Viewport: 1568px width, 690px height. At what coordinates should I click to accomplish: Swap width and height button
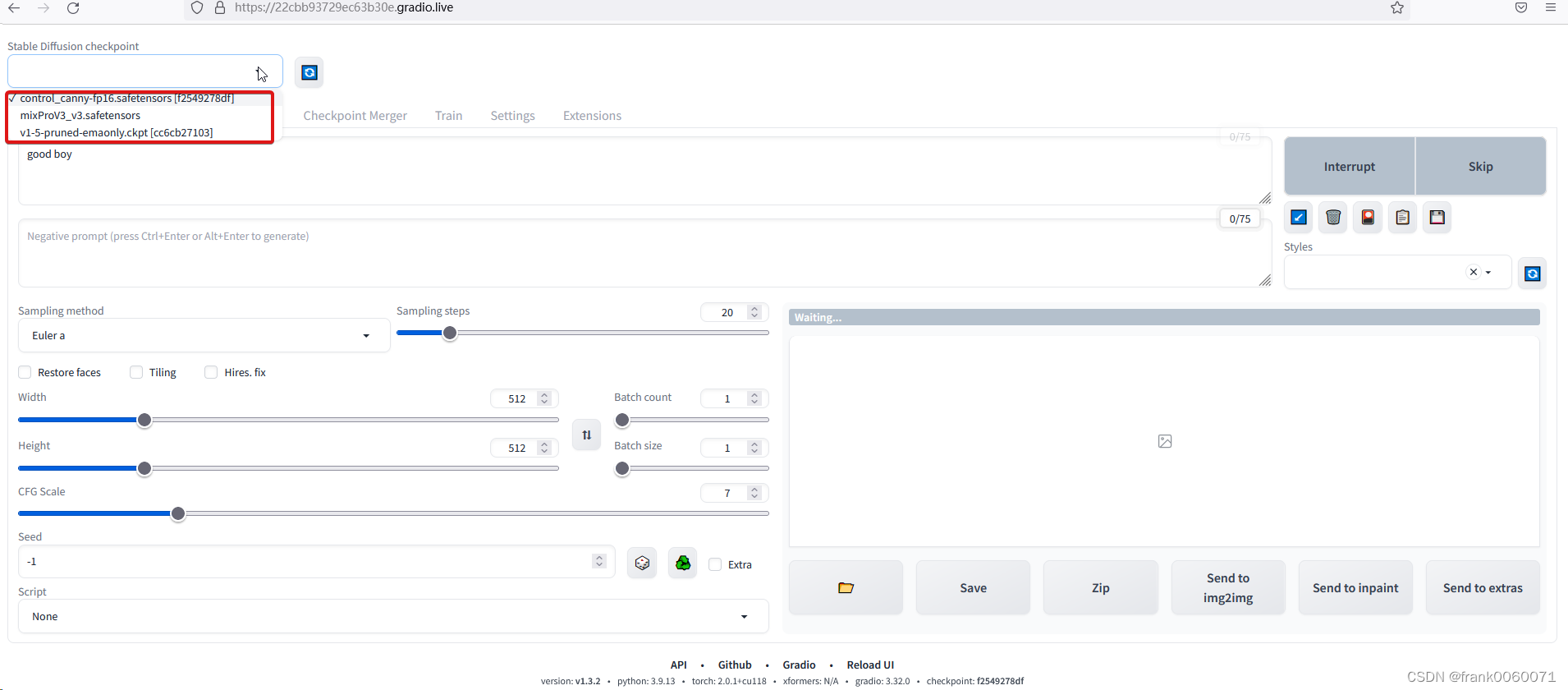pos(586,435)
